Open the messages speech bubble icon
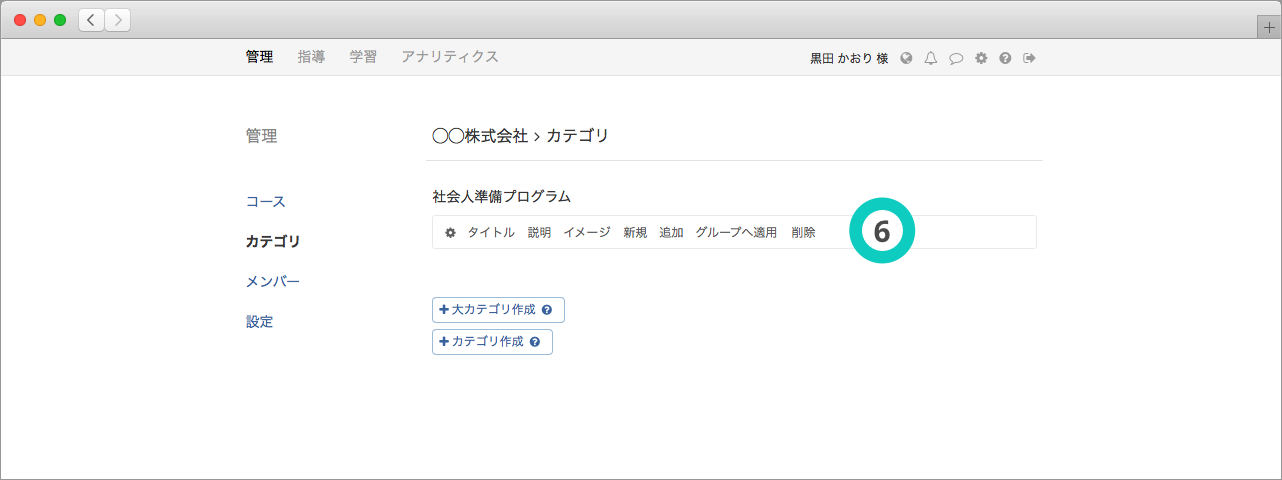This screenshot has width=1282, height=480. (x=956, y=58)
